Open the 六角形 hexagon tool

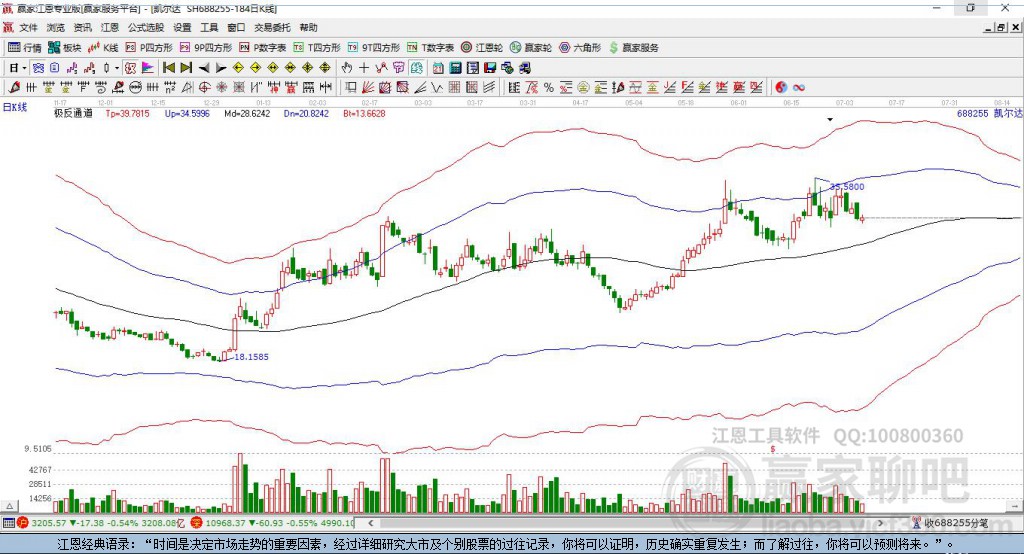tap(580, 48)
